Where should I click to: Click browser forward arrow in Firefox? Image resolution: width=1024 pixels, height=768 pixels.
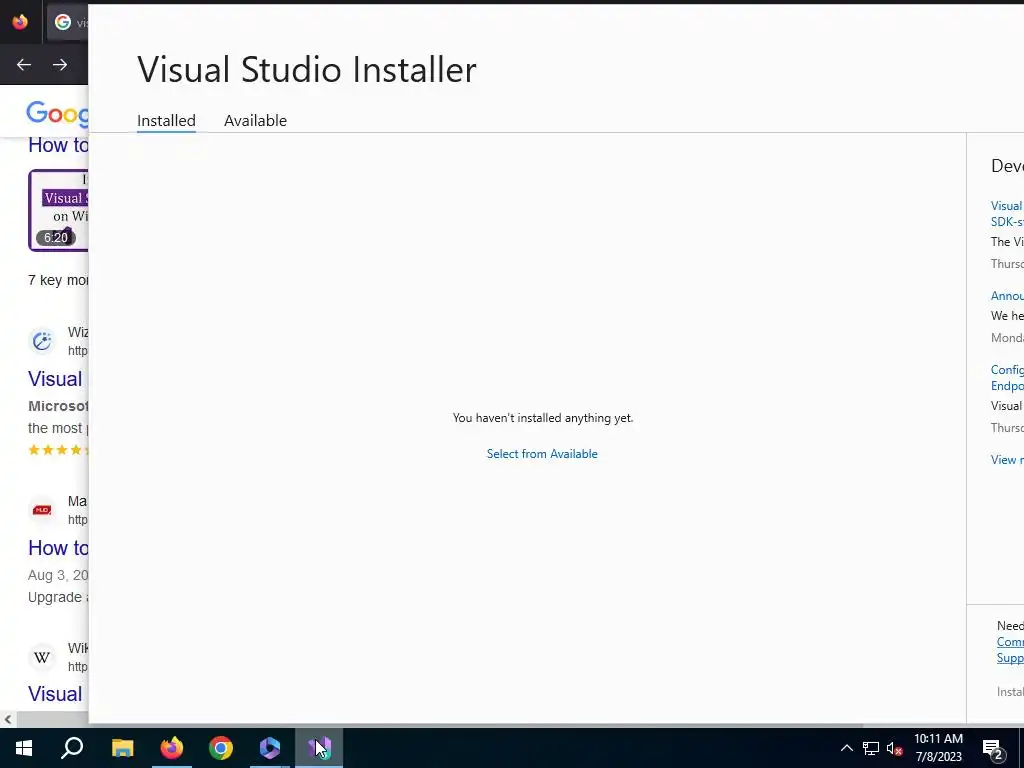(60, 65)
